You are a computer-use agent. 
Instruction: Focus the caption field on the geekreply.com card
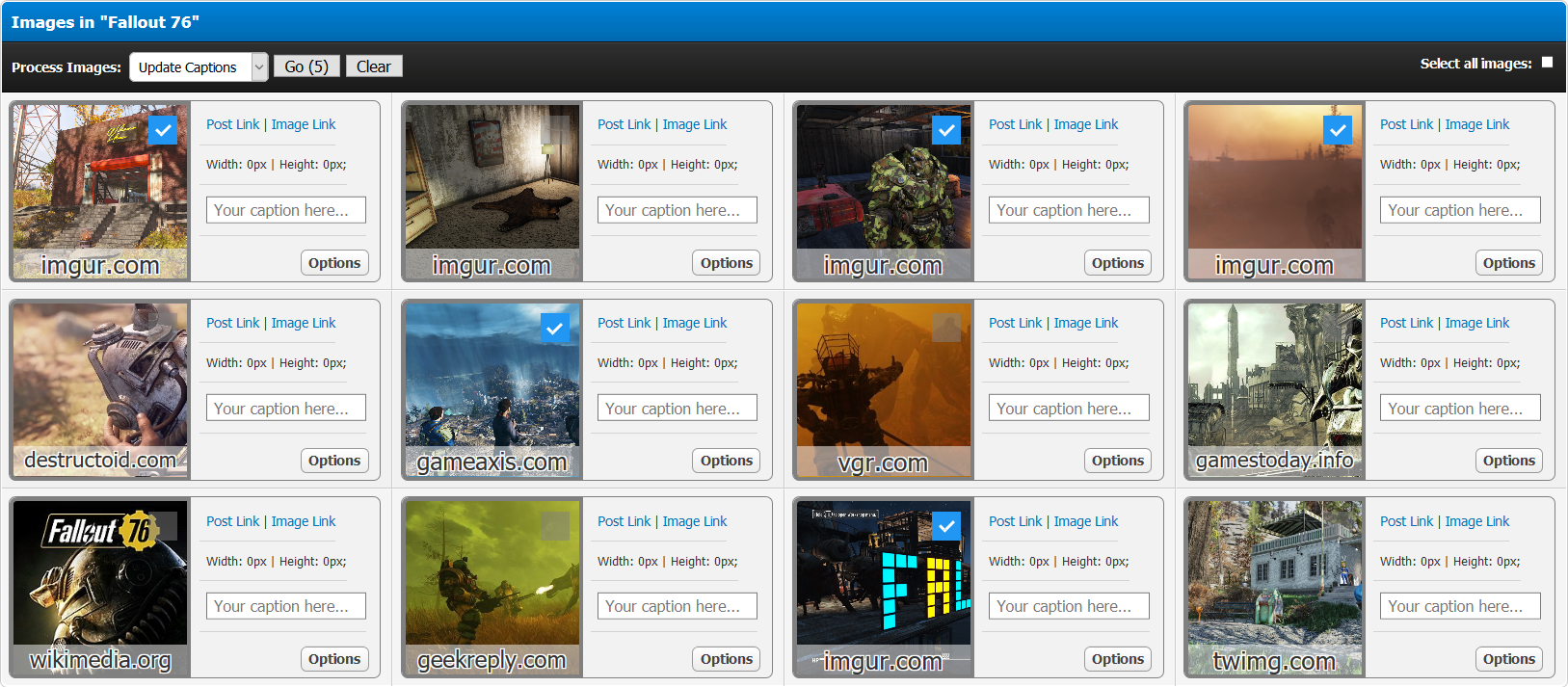pos(678,606)
